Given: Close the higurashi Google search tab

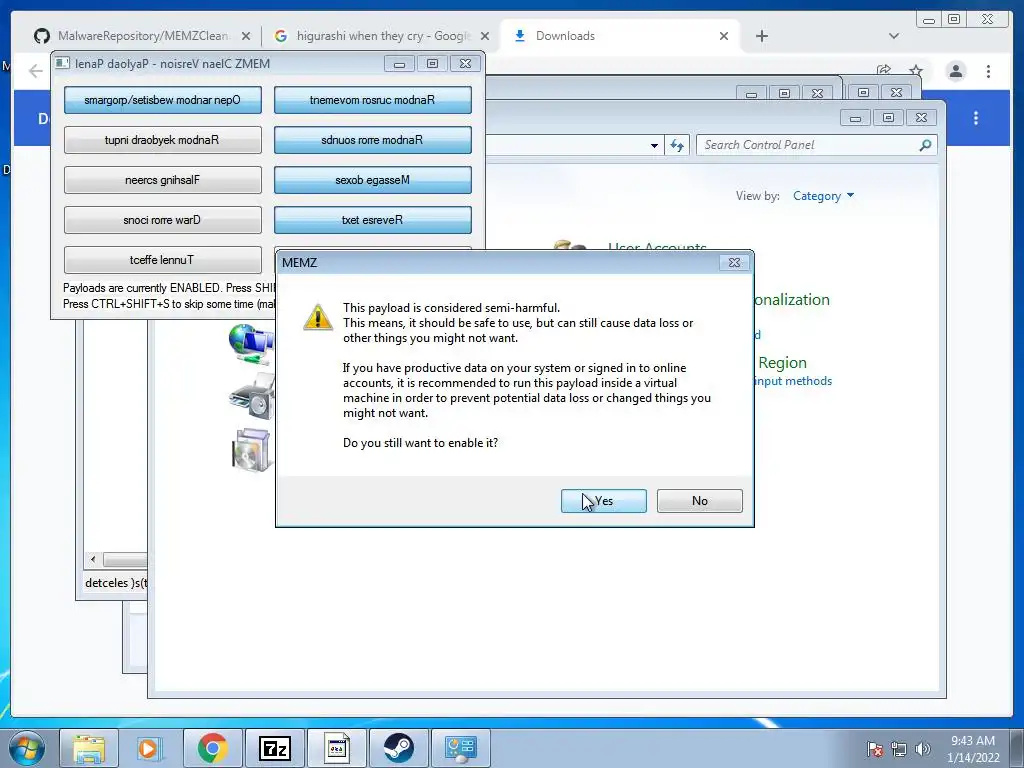Looking at the screenshot, I should tap(485, 36).
